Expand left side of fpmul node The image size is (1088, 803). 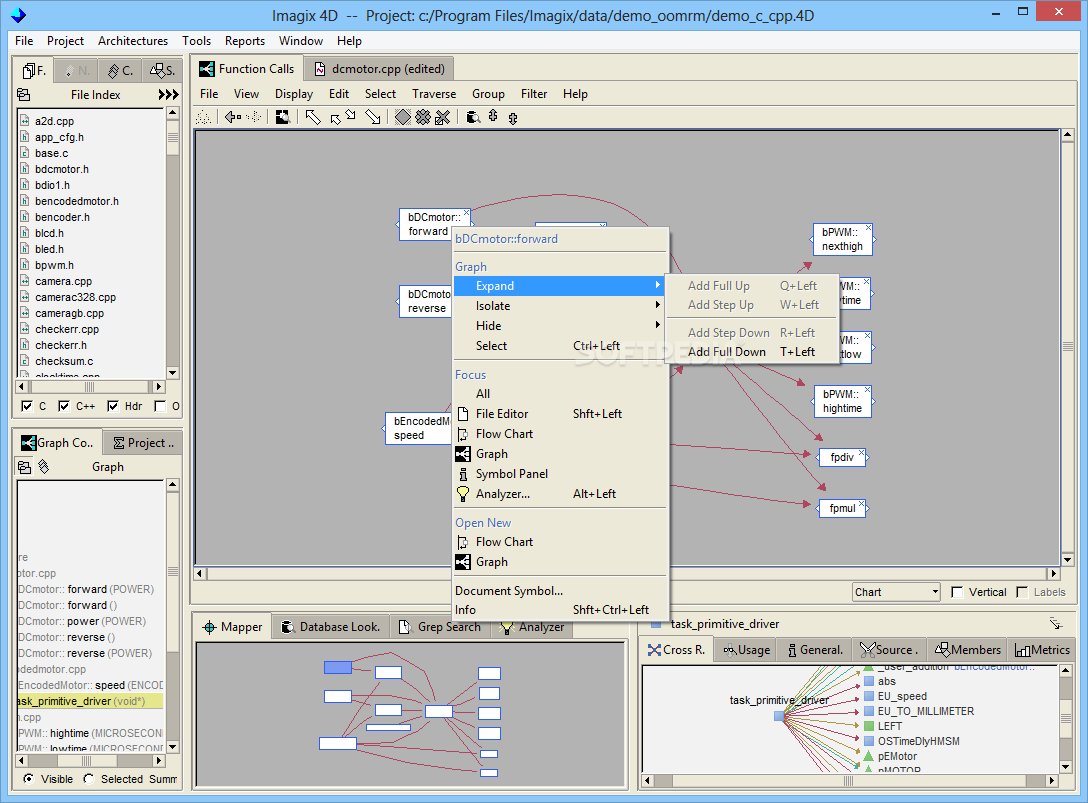[817, 509]
